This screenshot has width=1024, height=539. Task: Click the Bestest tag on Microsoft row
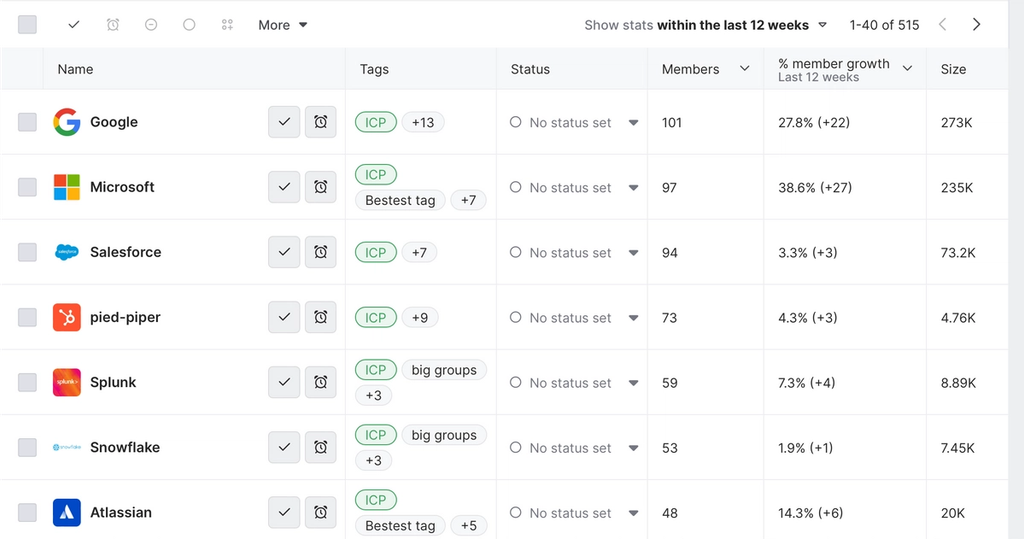point(400,200)
